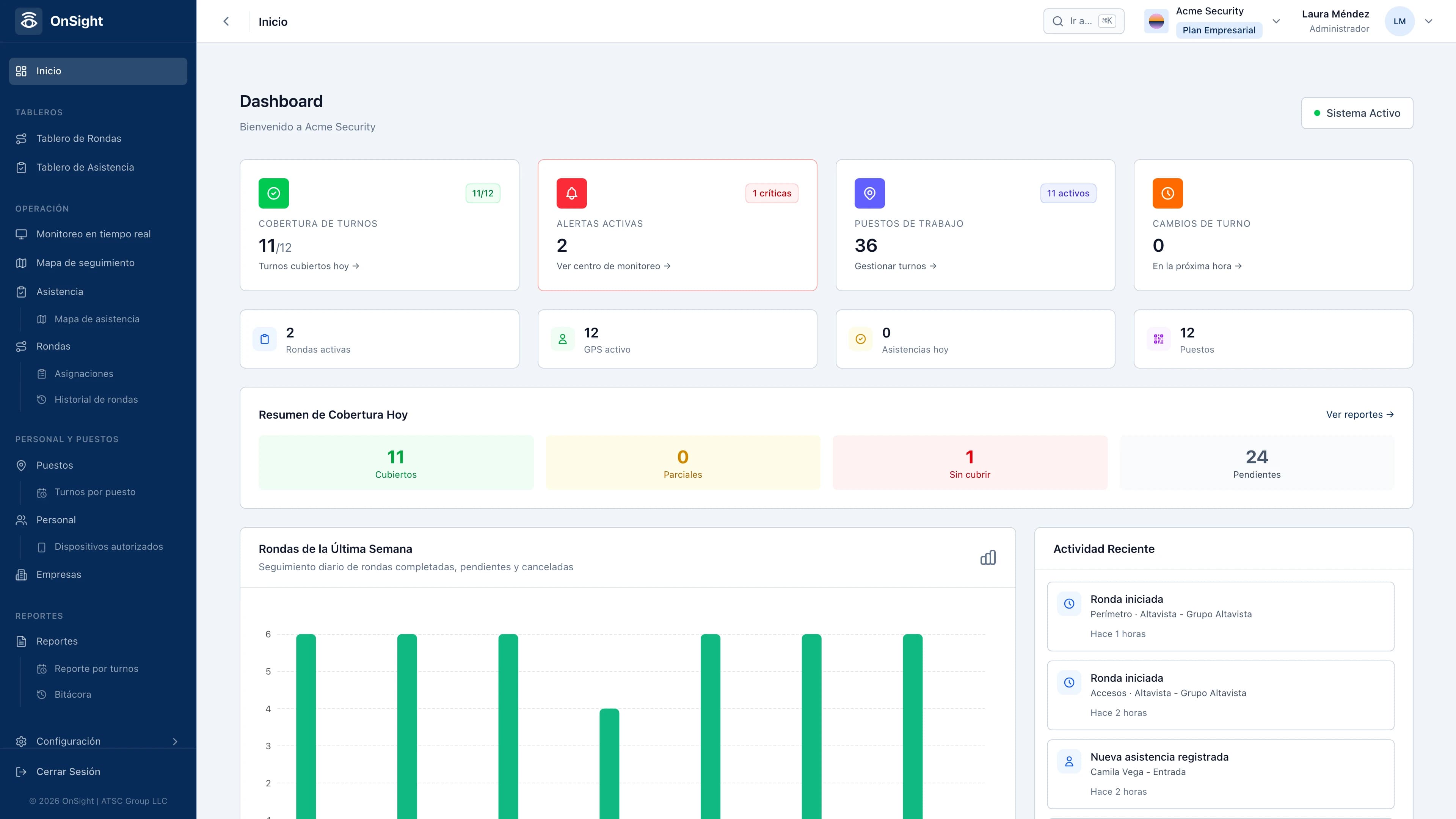This screenshot has width=1456, height=819.
Task: Click En la próxima hora link
Action: 1197,266
